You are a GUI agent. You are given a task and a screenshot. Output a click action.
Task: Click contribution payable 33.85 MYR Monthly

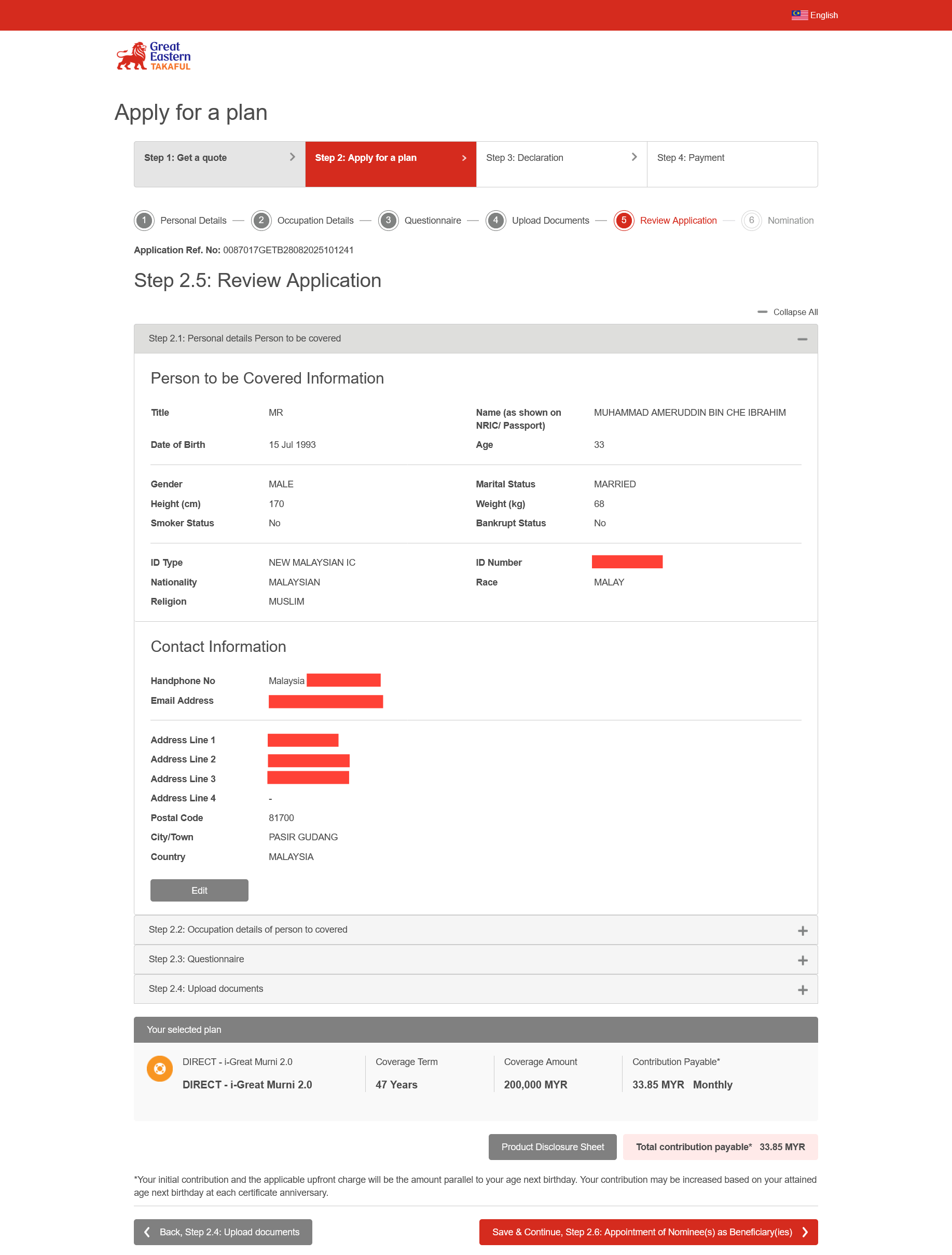pos(682,1085)
